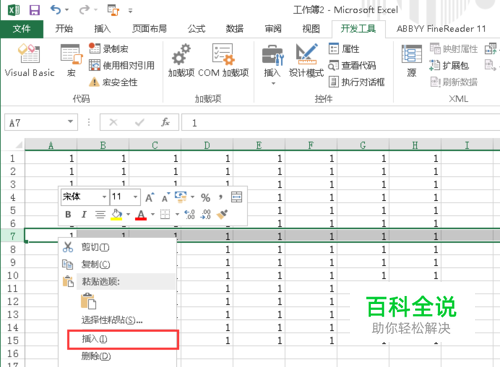Viewport: 500px width, 367px height.
Task: Choose Cut (剪切) from context menu
Action: [x=118, y=247]
